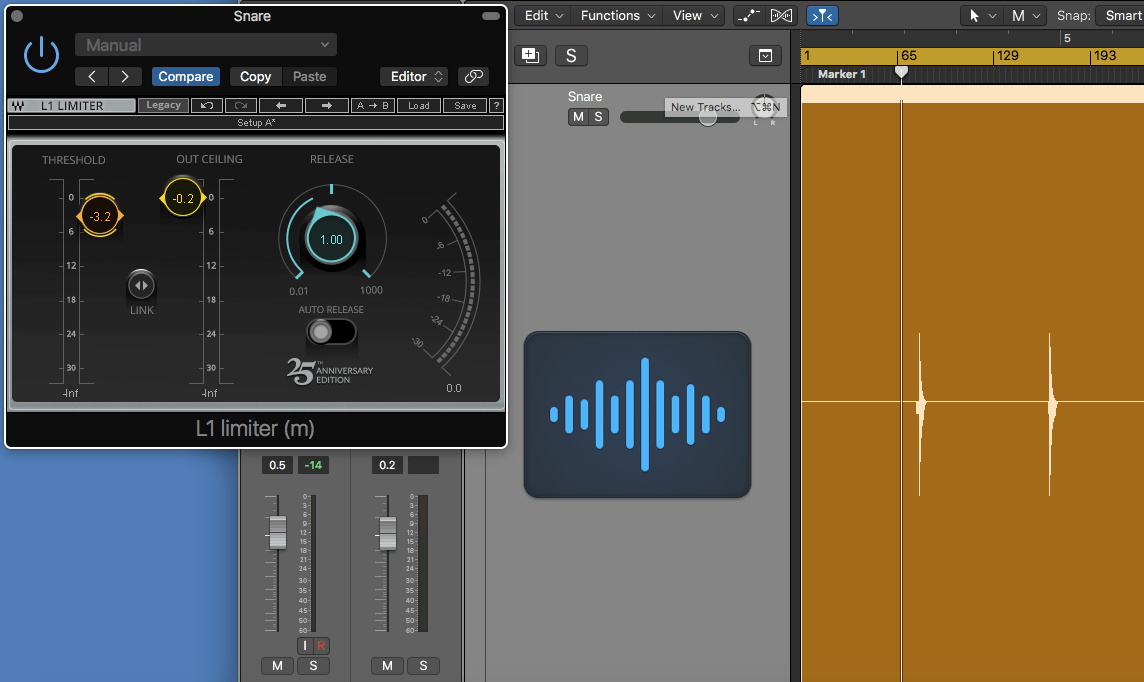Click the chain link icon beside Editor
The height and width of the screenshot is (682, 1144).
[473, 76]
